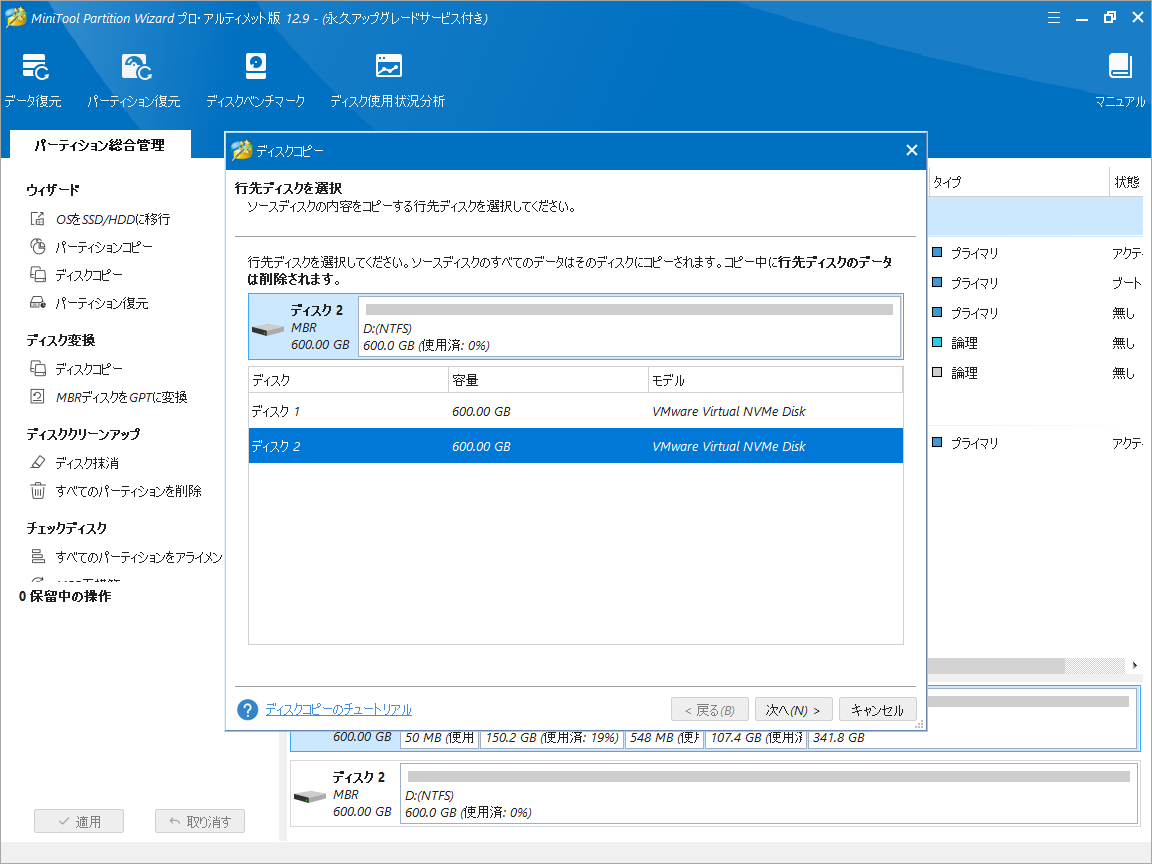The height and width of the screenshot is (864, 1152).
Task: Click the 0 保留中の操作 label
Action: click(x=65, y=596)
